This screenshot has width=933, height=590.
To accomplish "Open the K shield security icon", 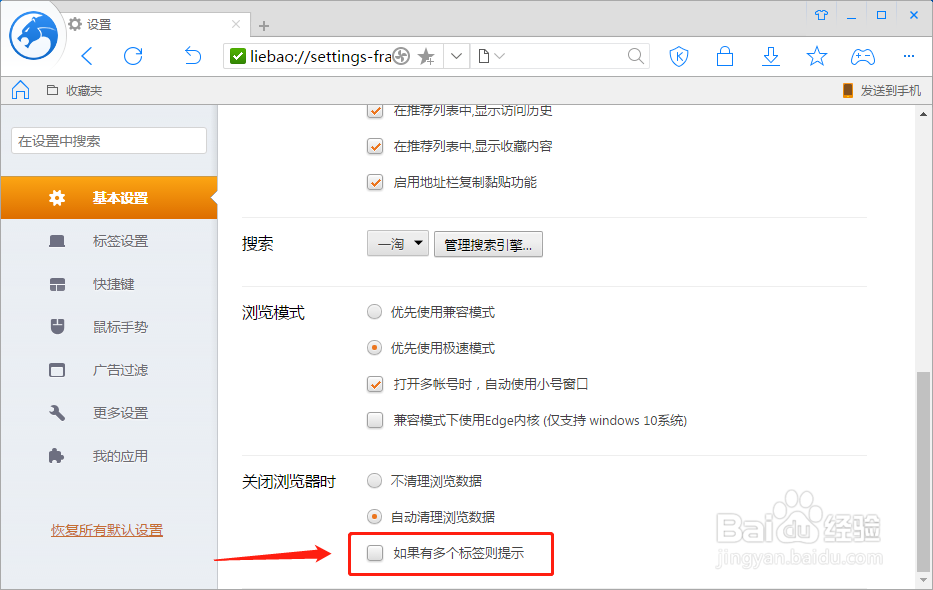I will pyautogui.click(x=679, y=57).
